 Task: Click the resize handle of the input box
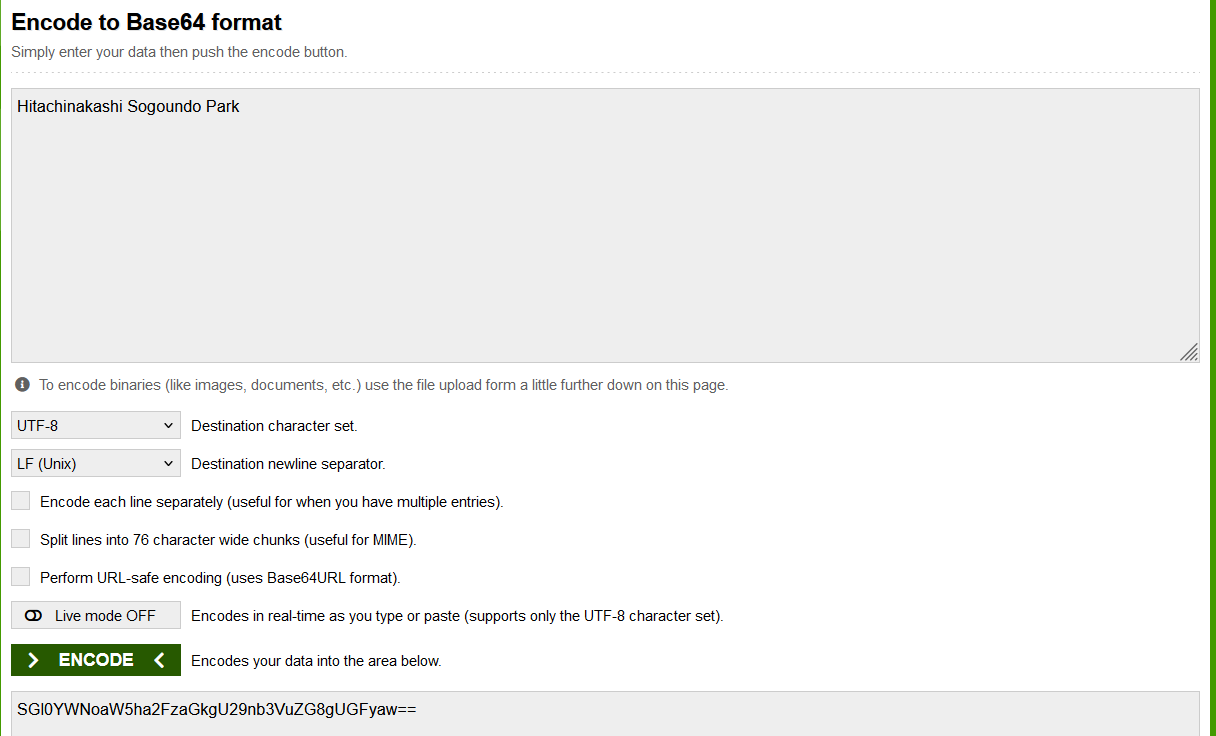(x=1188, y=351)
